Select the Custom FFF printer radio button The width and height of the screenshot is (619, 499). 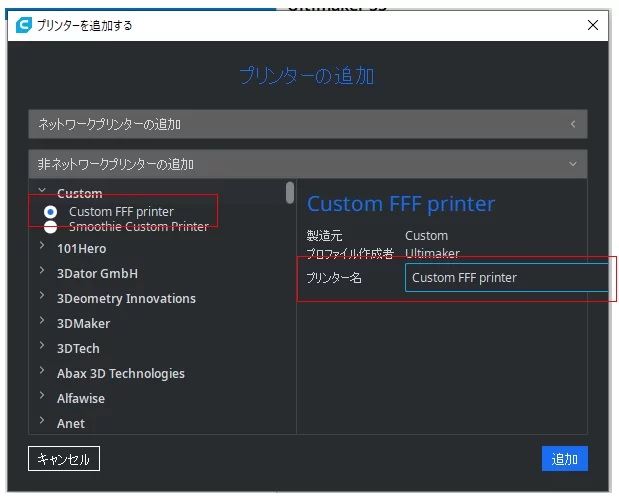coord(50,212)
